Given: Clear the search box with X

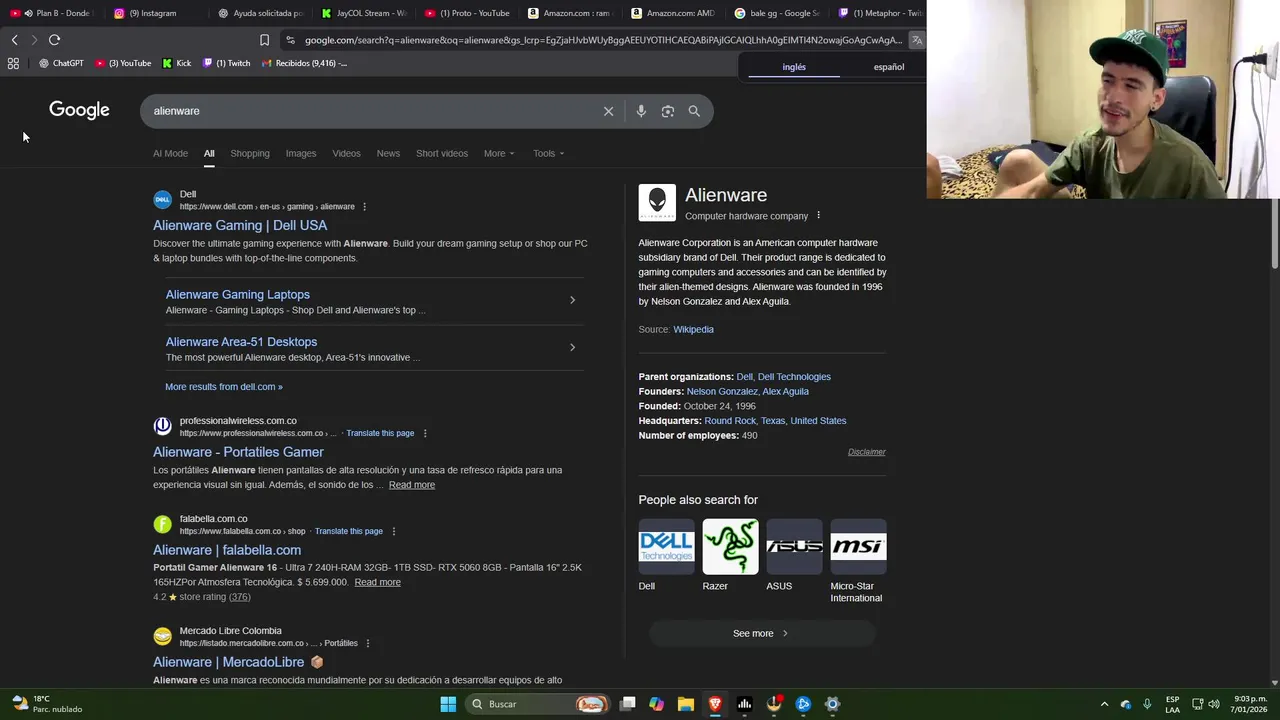Looking at the screenshot, I should pyautogui.click(x=608, y=111).
